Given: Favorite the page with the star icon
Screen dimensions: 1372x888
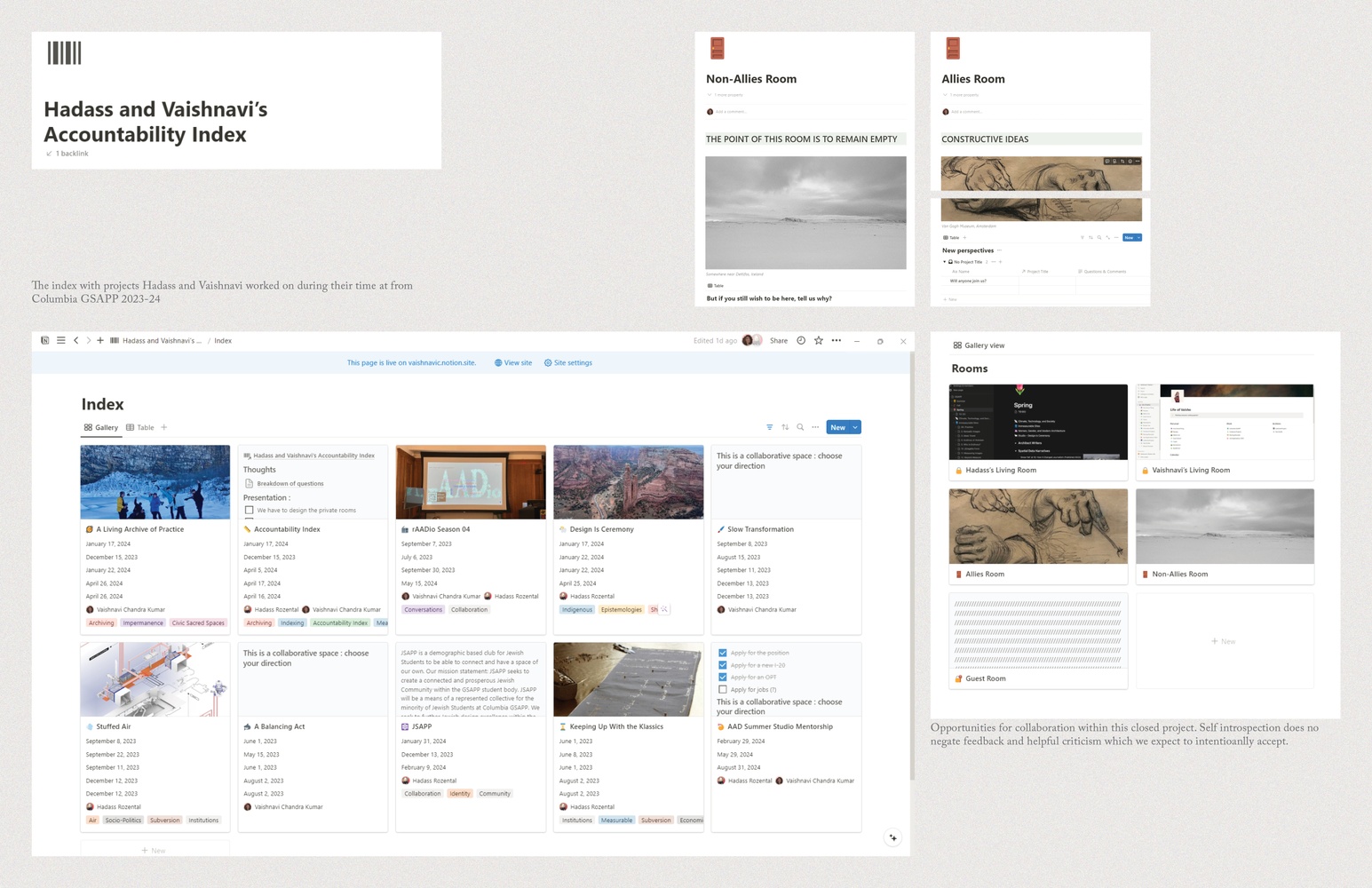Looking at the screenshot, I should pos(819,340).
